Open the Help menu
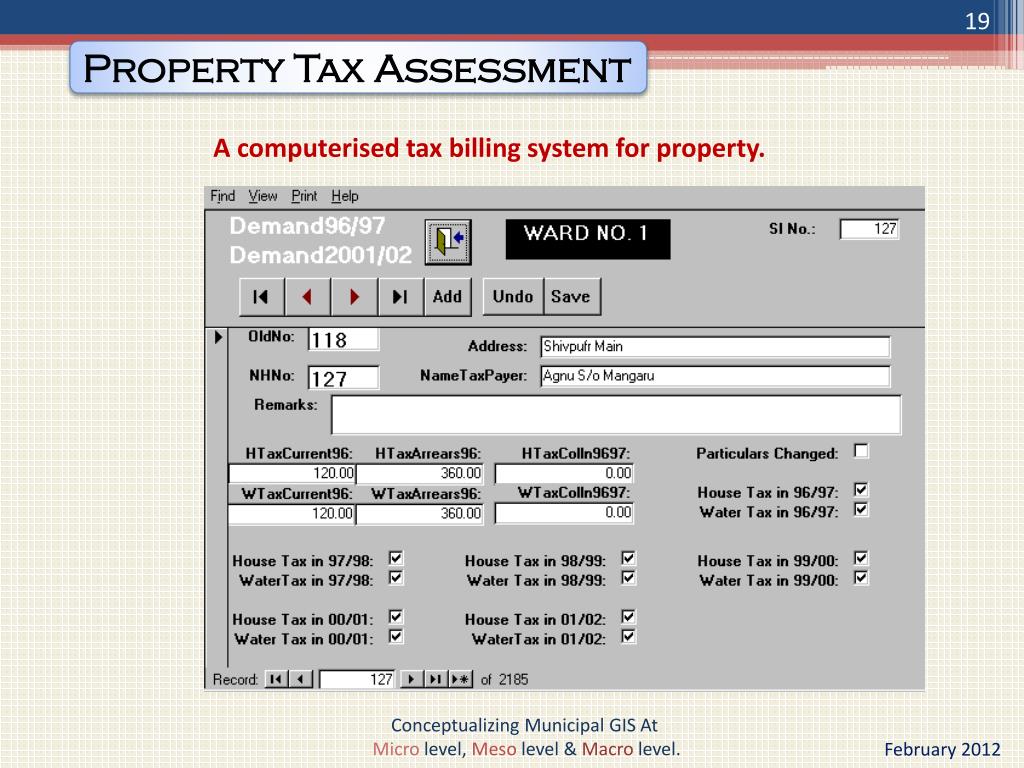 click(345, 196)
